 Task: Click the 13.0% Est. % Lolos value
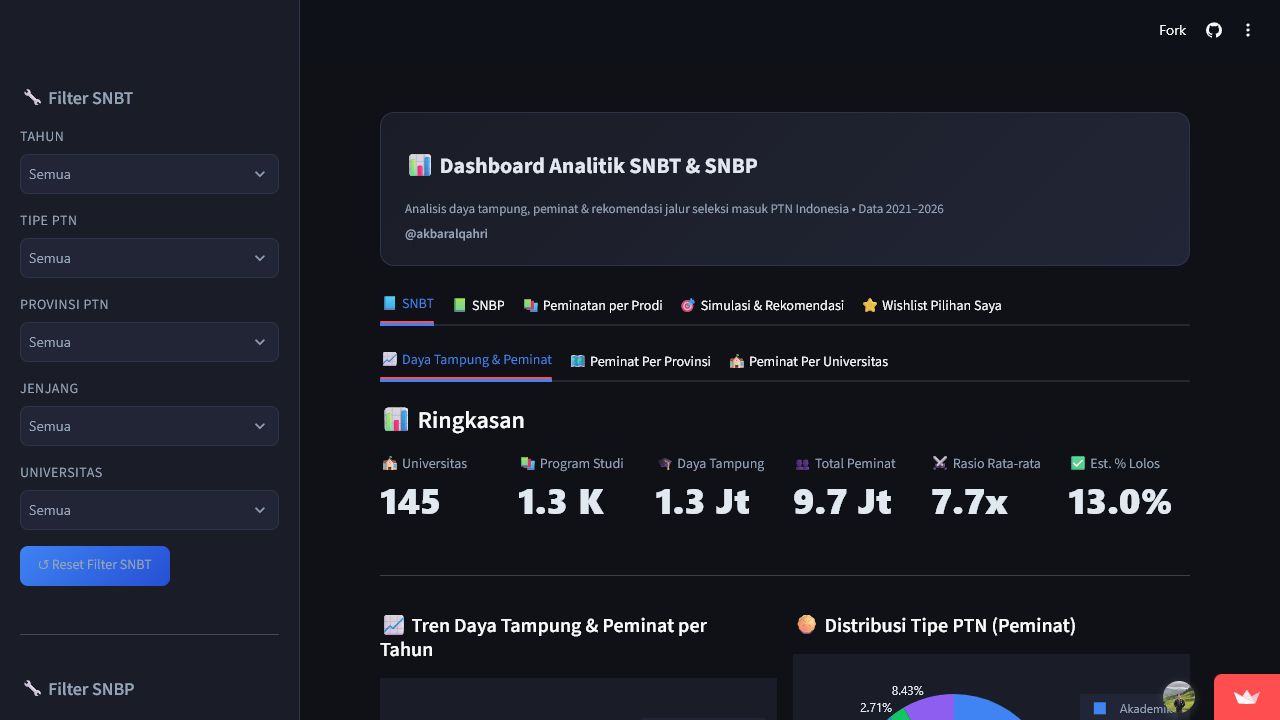click(1119, 501)
